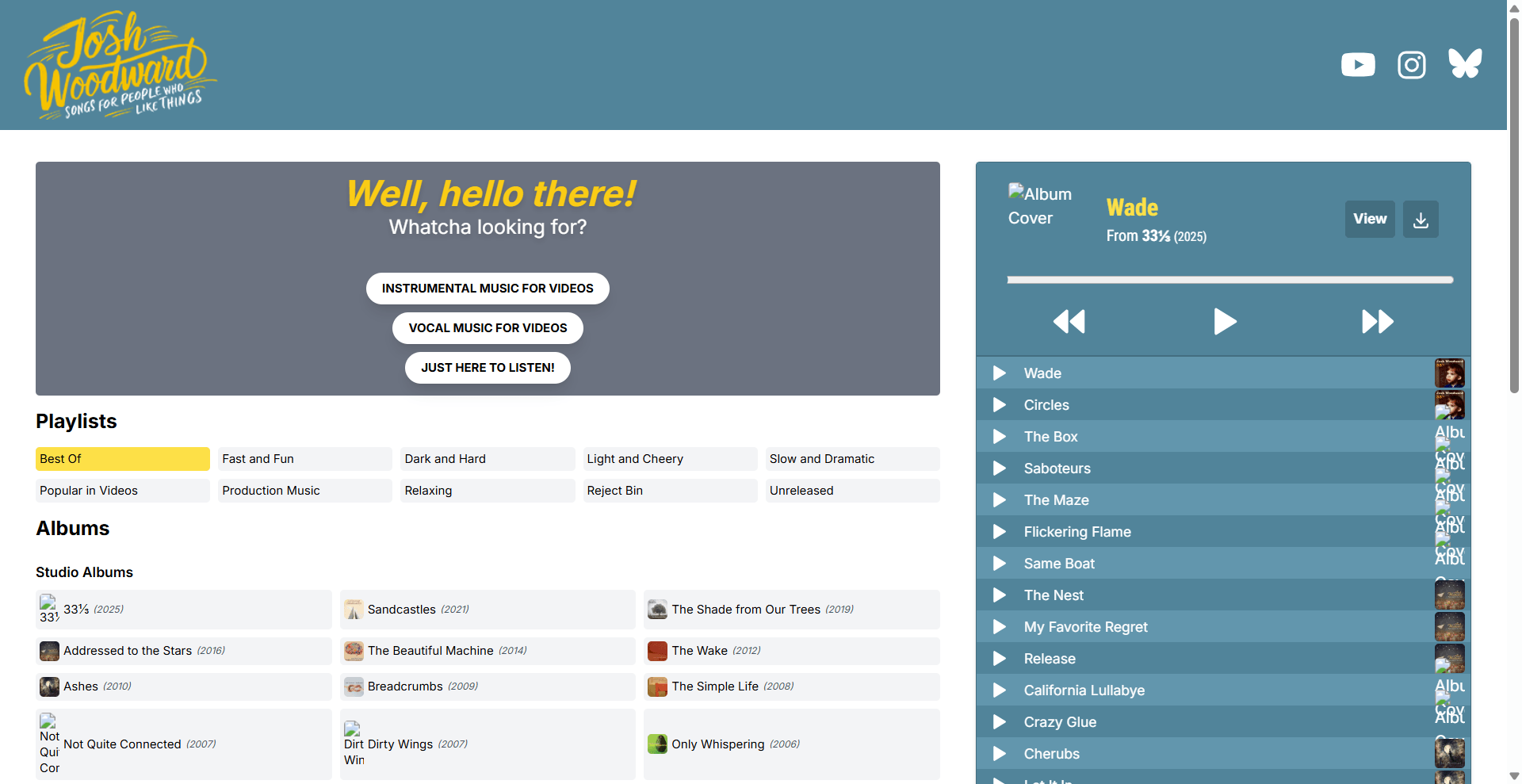Play the song Release

[1000, 659]
